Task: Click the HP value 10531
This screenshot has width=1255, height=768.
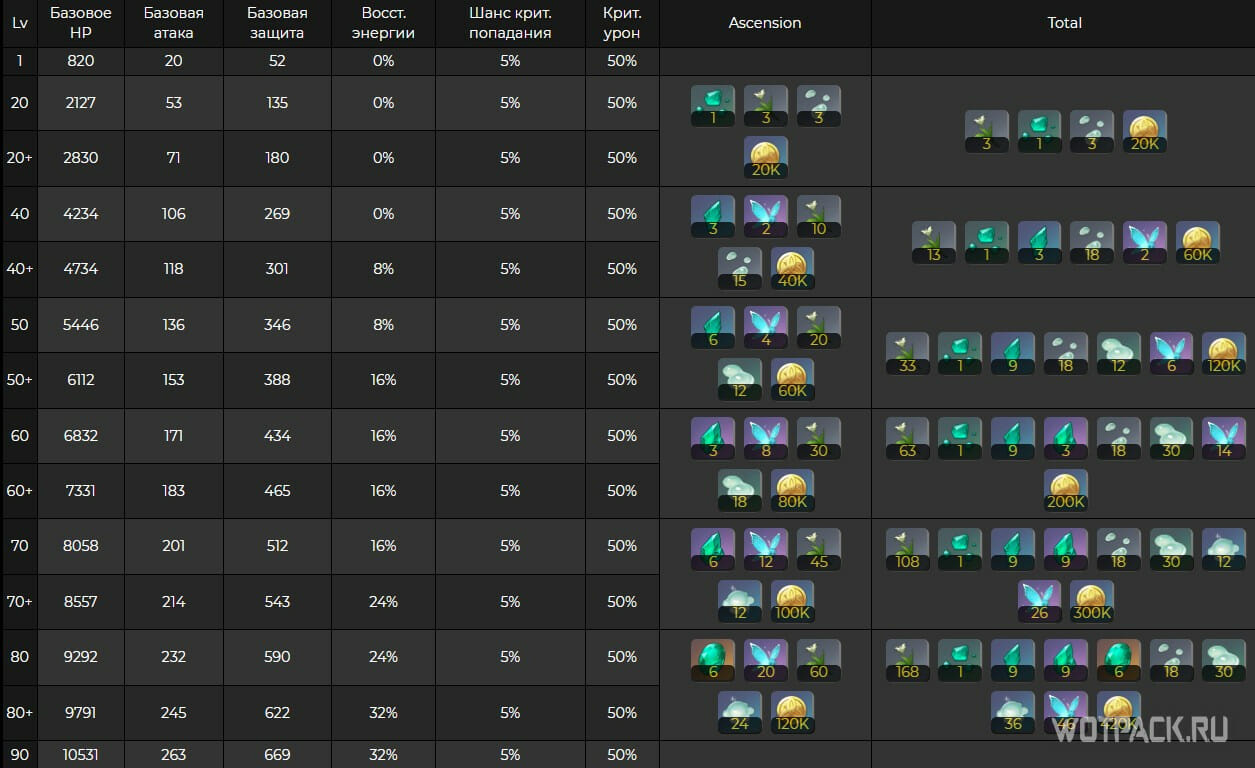Action: 81,754
